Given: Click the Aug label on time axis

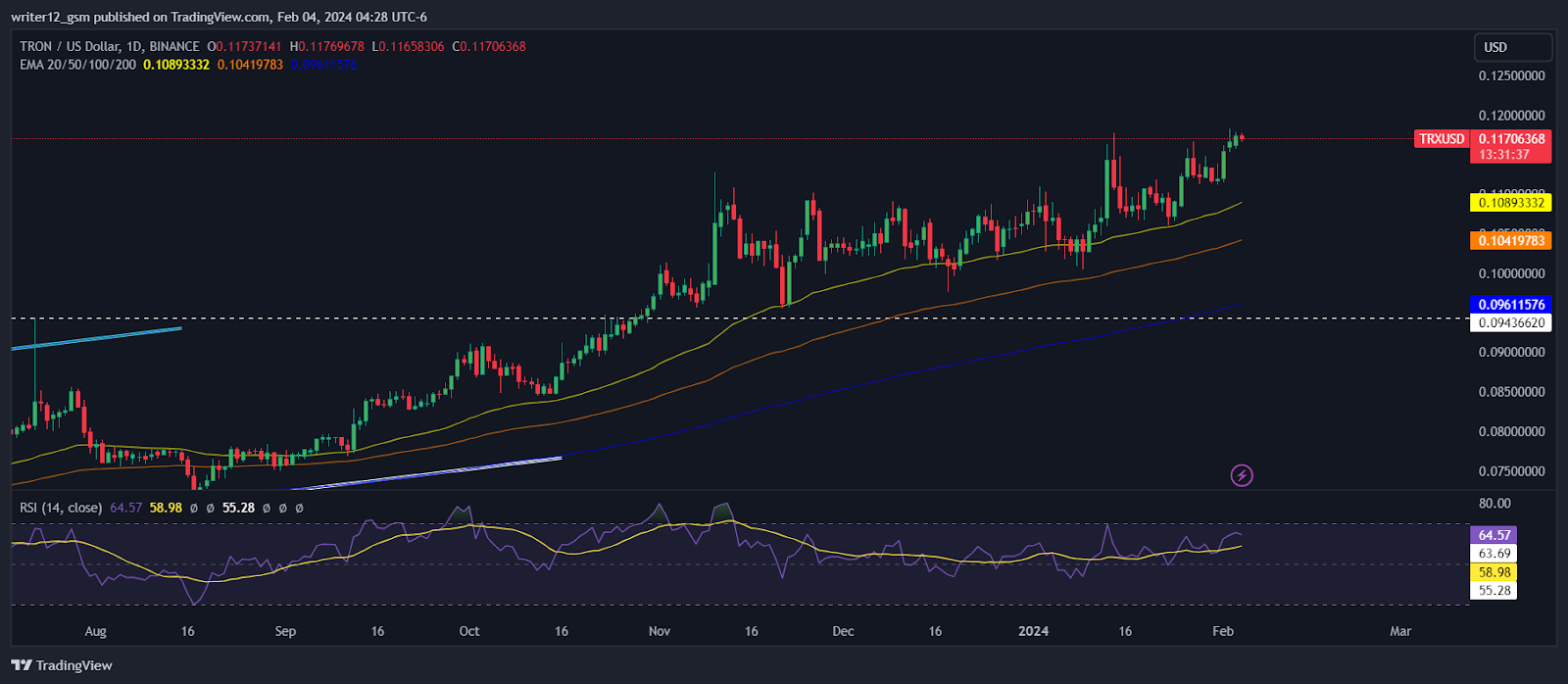Looking at the screenshot, I should [95, 631].
